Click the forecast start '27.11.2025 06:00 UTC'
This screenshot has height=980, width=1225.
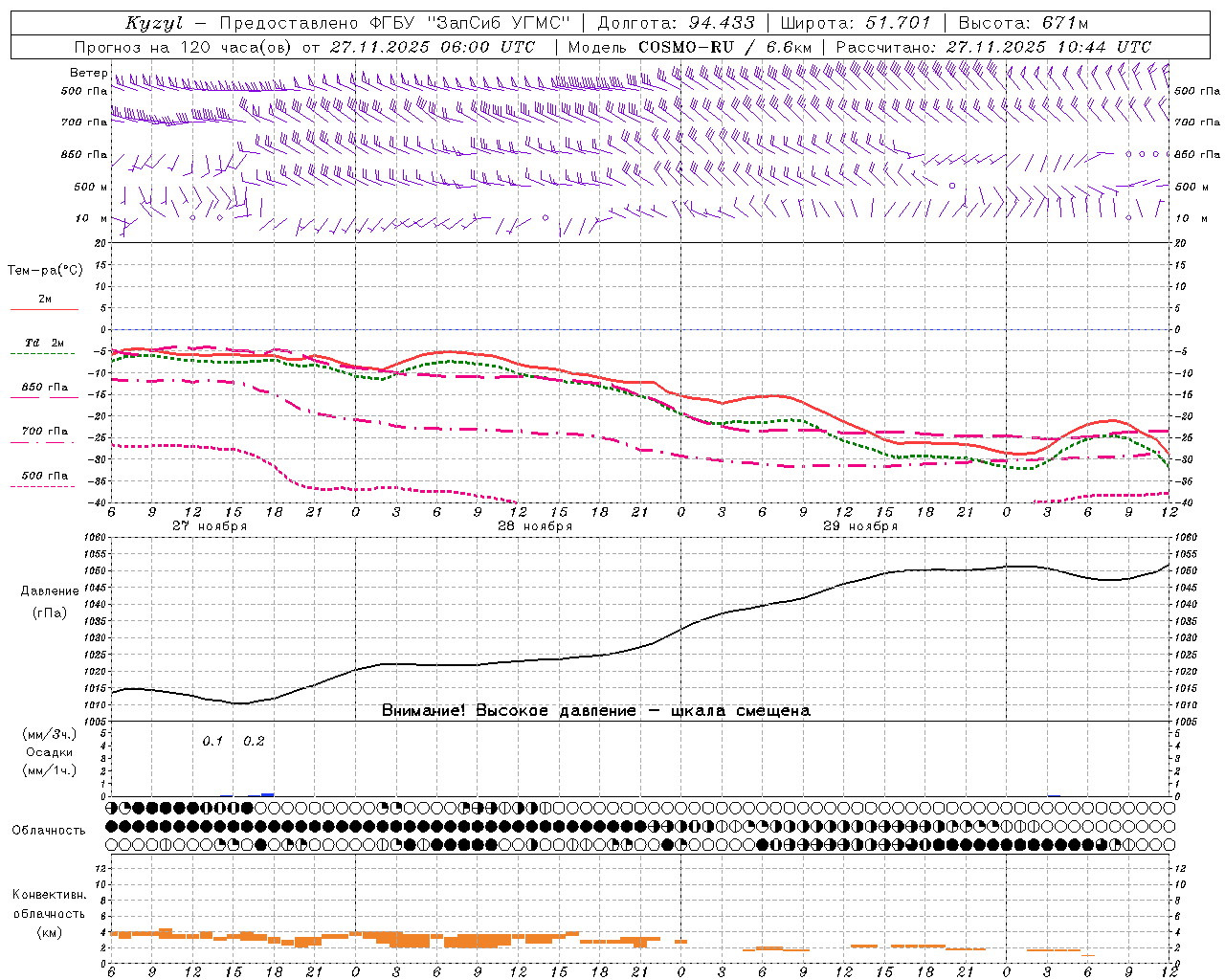433,47
